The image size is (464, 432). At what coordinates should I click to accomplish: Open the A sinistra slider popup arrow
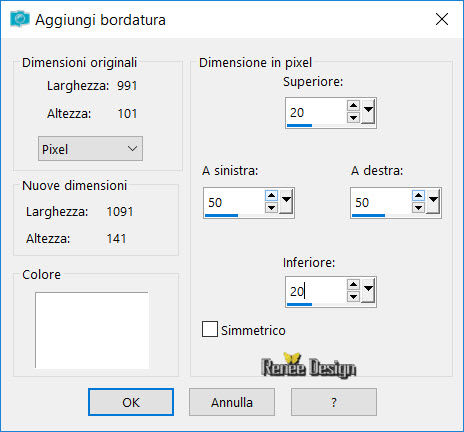point(286,201)
